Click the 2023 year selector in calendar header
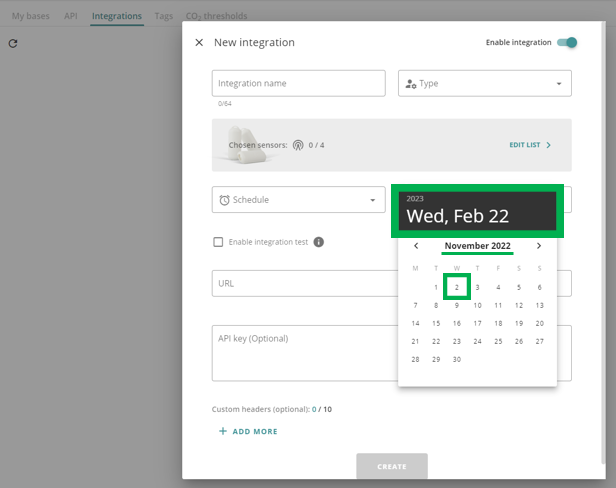The width and height of the screenshot is (616, 488). (415, 199)
